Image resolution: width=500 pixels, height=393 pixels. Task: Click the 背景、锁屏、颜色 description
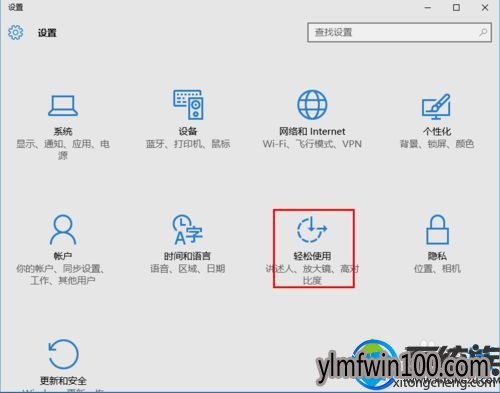coord(437,144)
